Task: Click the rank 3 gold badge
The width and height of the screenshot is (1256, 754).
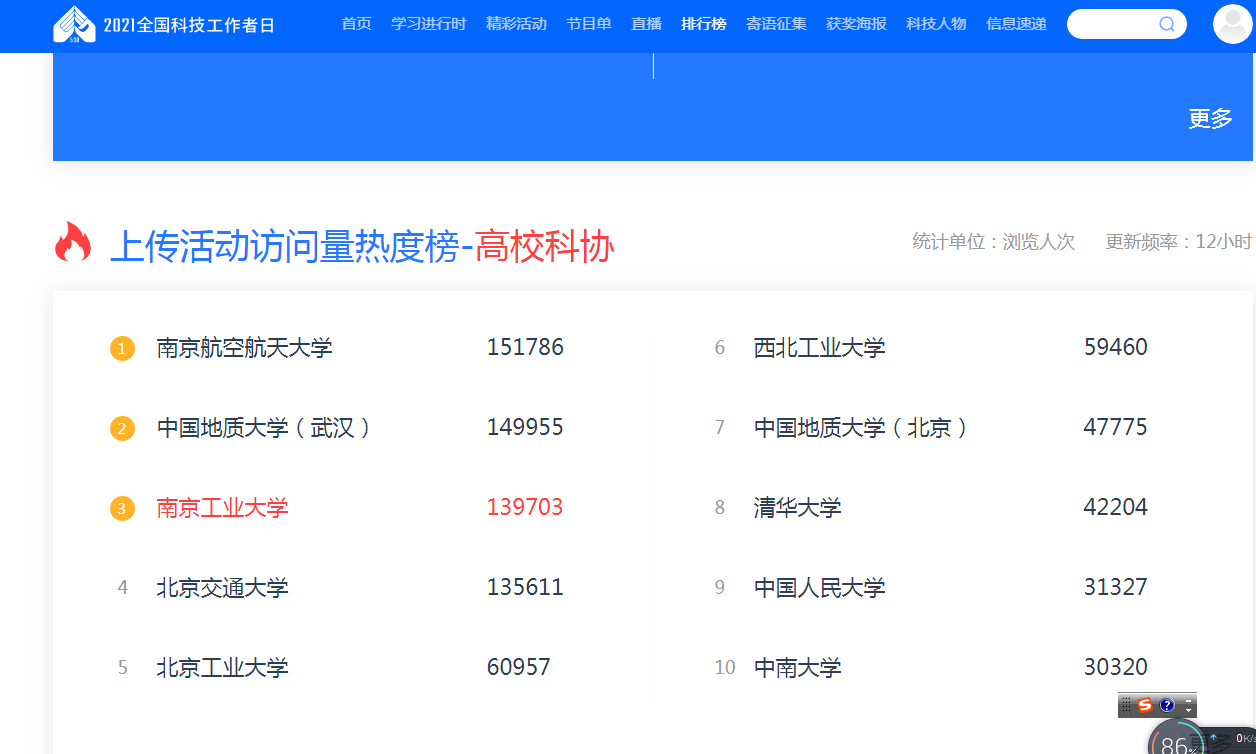Action: pos(122,509)
